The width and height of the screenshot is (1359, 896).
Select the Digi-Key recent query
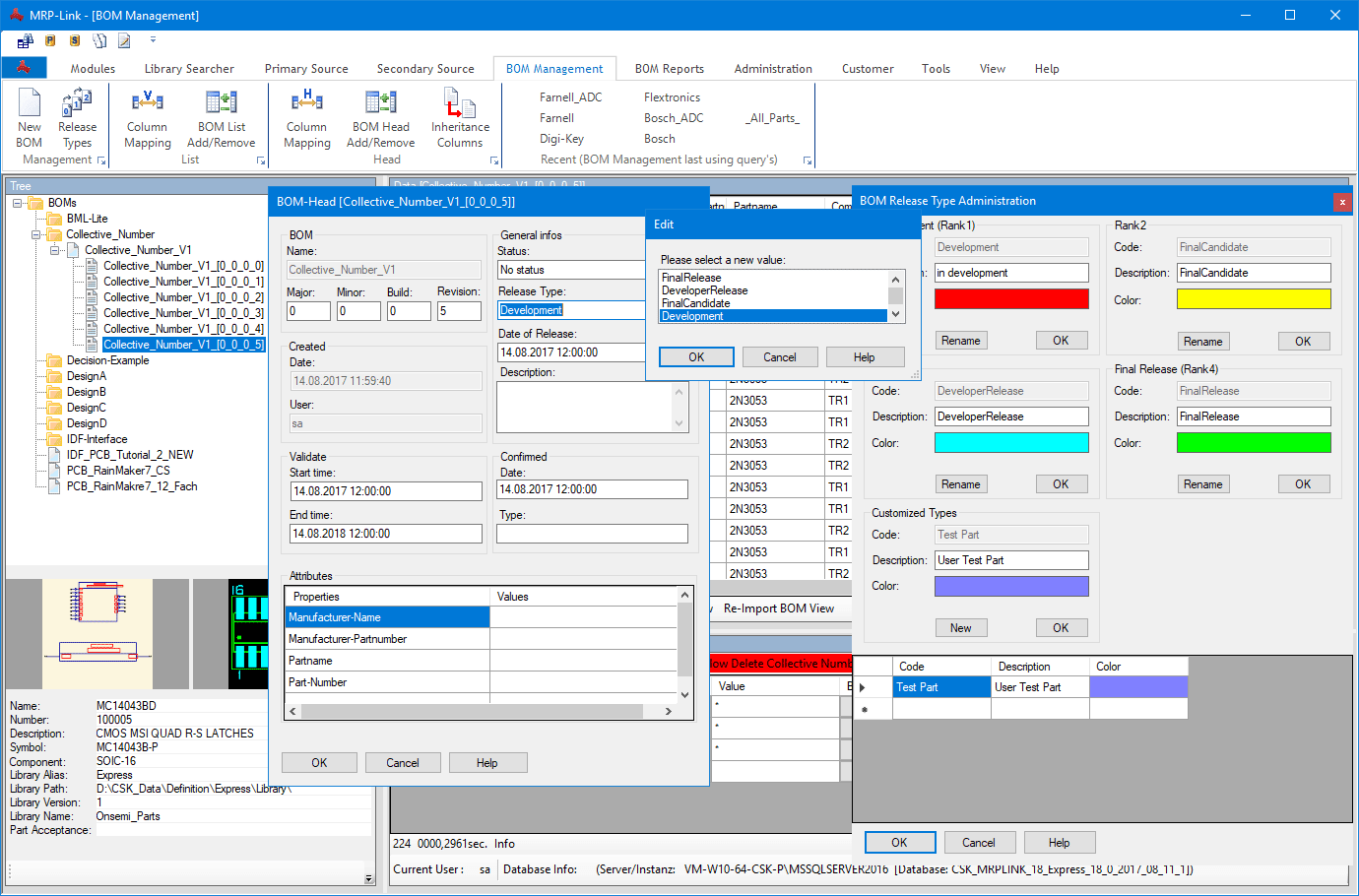pyautogui.click(x=561, y=139)
